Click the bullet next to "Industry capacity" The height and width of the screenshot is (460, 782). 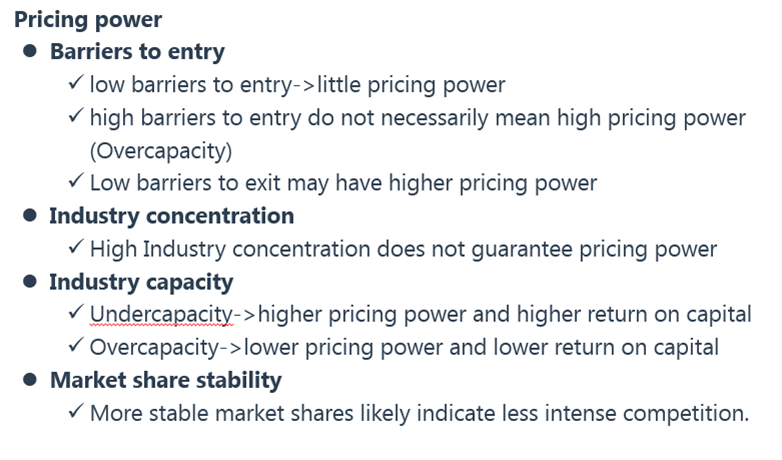click(x=31, y=282)
